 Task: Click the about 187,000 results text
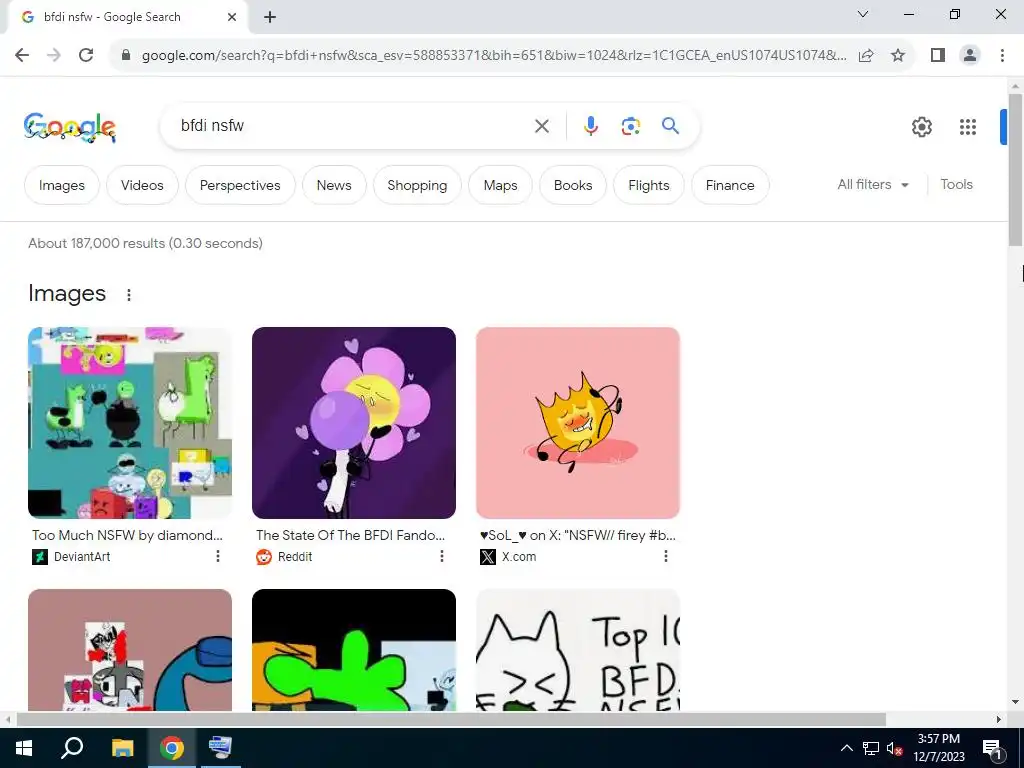point(145,243)
